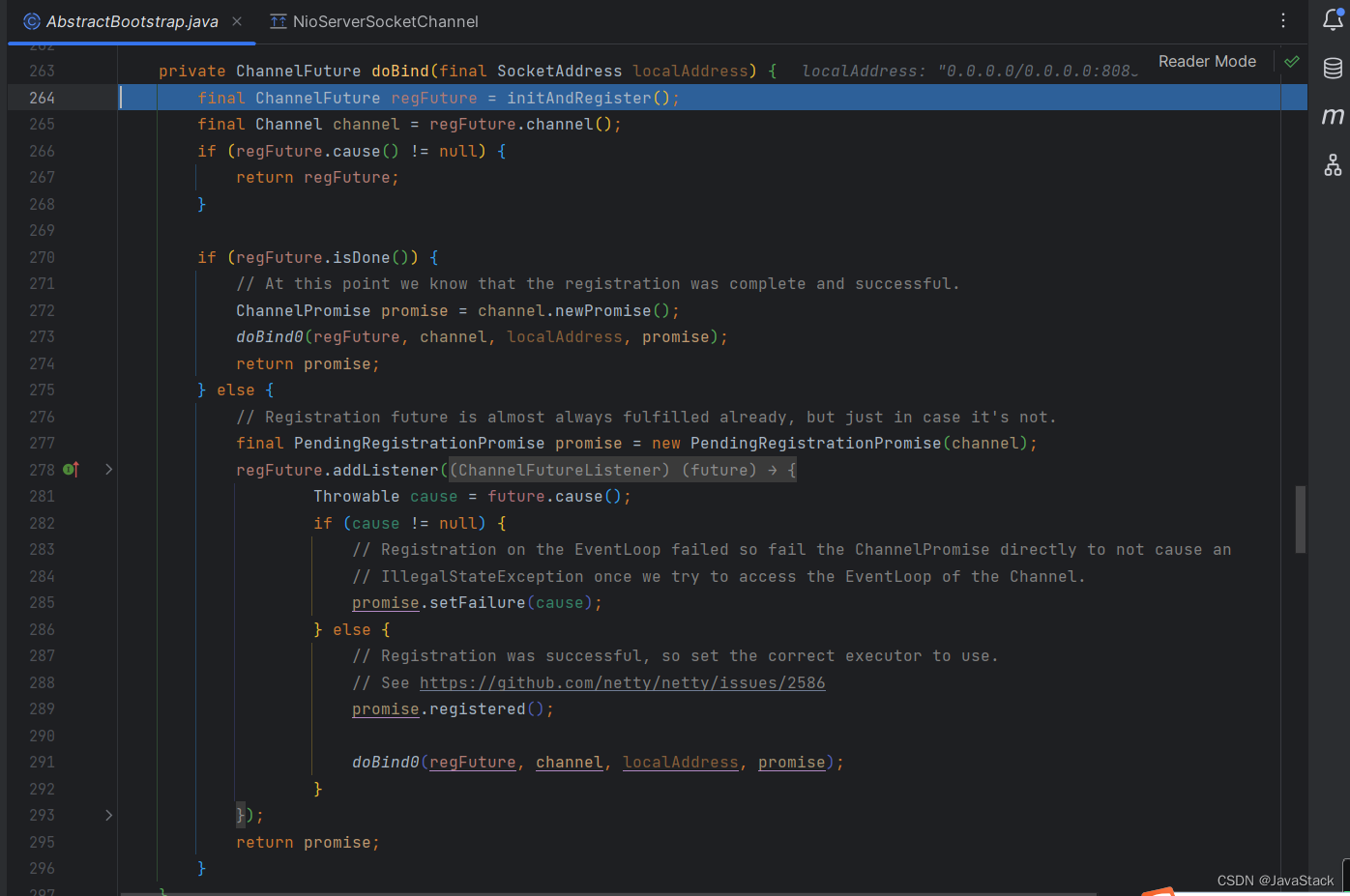This screenshot has height=896, width=1350.
Task: Open the Notifications bell icon
Action: click(1333, 19)
